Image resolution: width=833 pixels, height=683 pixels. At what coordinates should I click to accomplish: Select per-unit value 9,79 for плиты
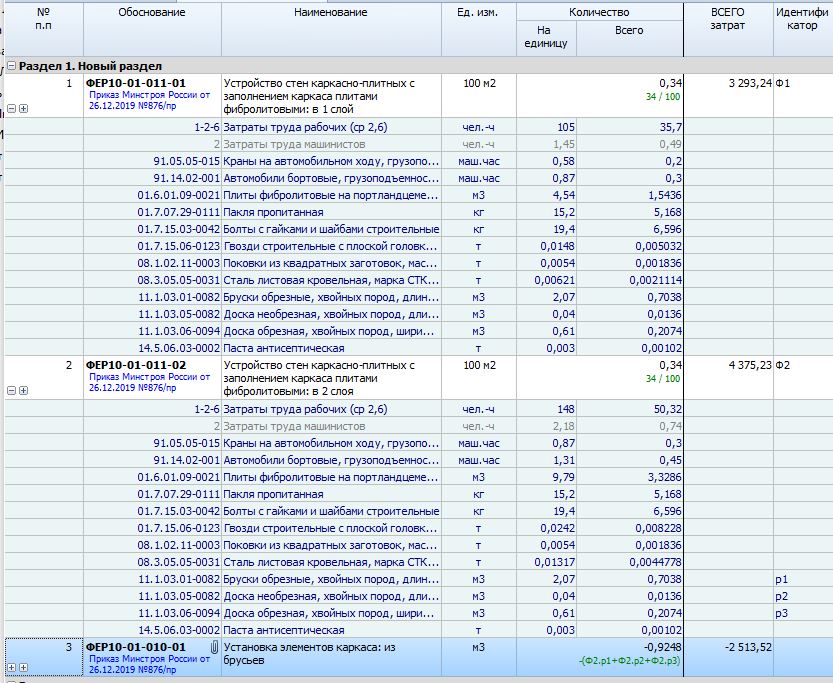tap(564, 477)
